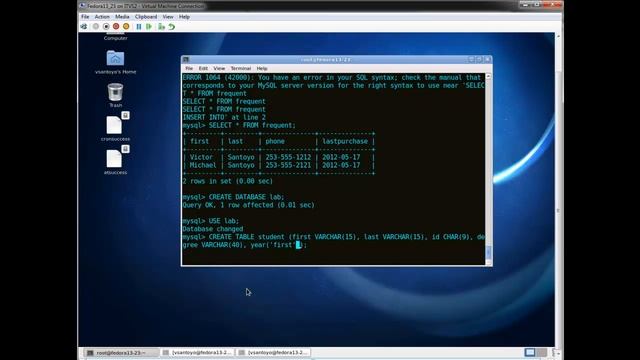Image resolution: width=640 pixels, height=360 pixels.
Task: Select the first workspace in switcher
Action: [x=530, y=352]
